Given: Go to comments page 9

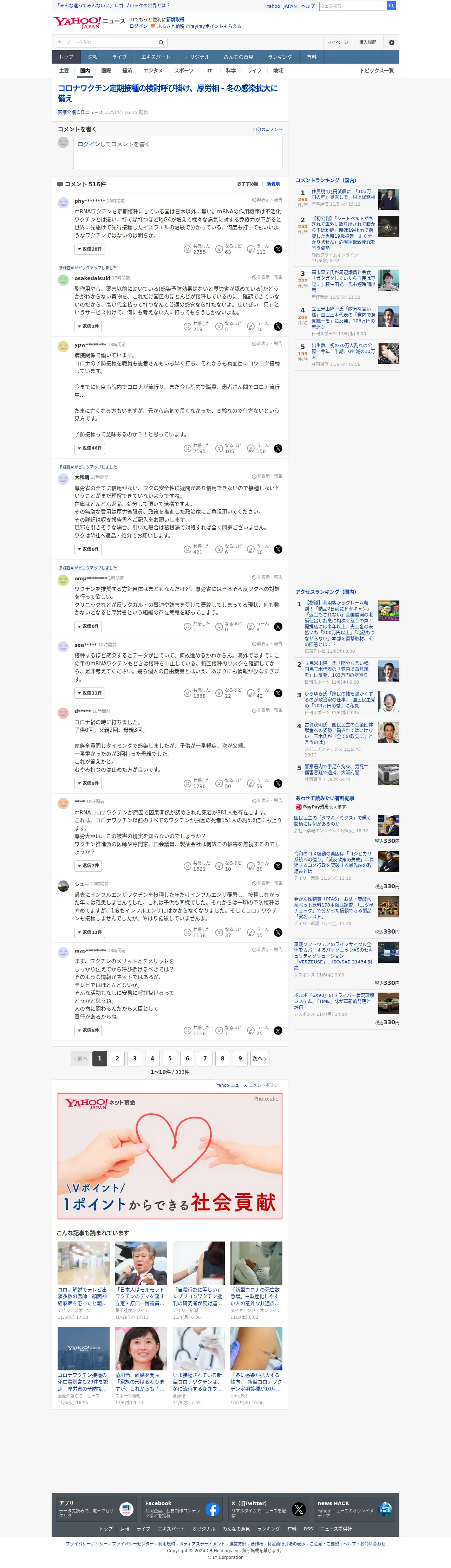Looking at the screenshot, I should tap(240, 1059).
